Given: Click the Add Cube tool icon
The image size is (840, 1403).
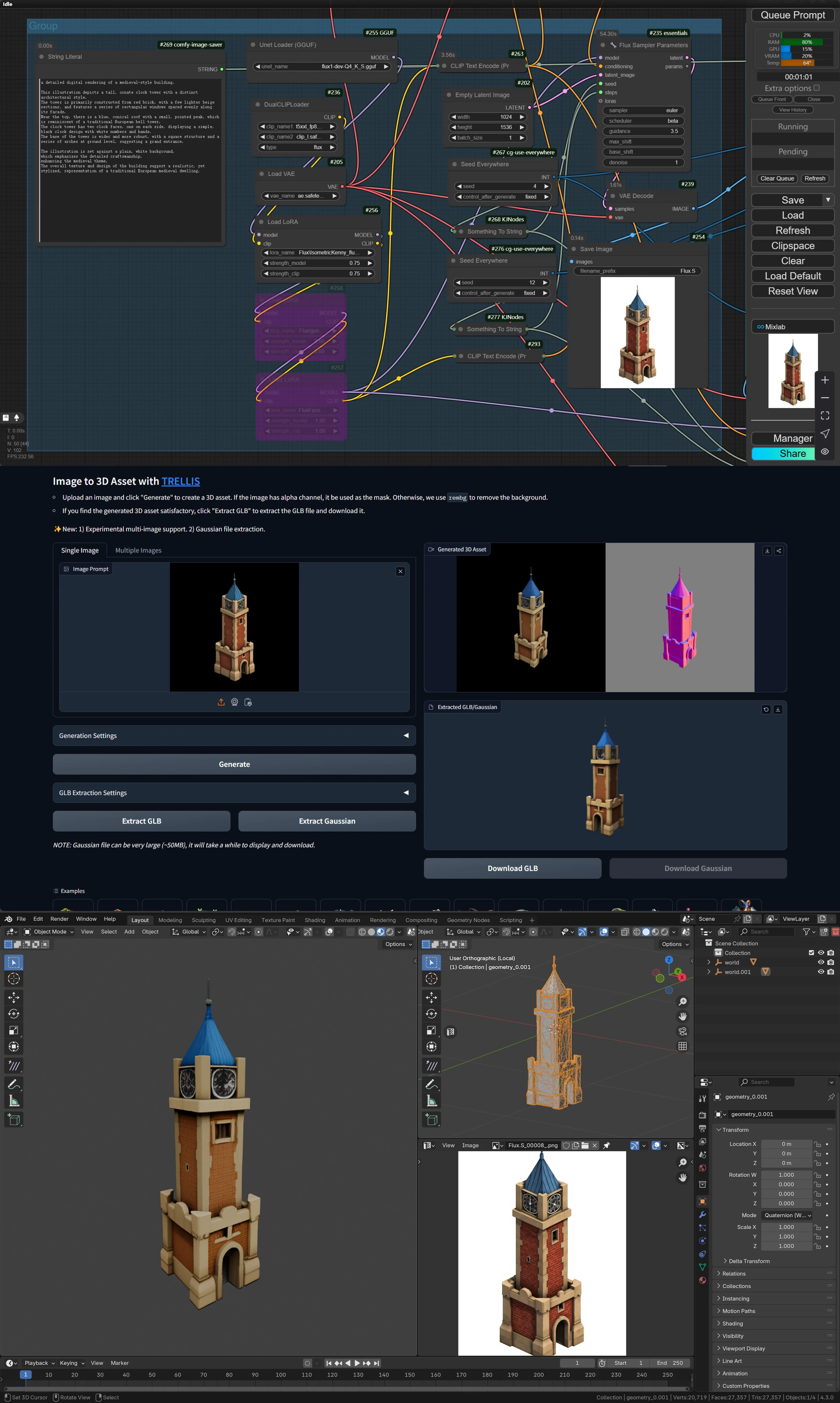Looking at the screenshot, I should coord(14,1119).
